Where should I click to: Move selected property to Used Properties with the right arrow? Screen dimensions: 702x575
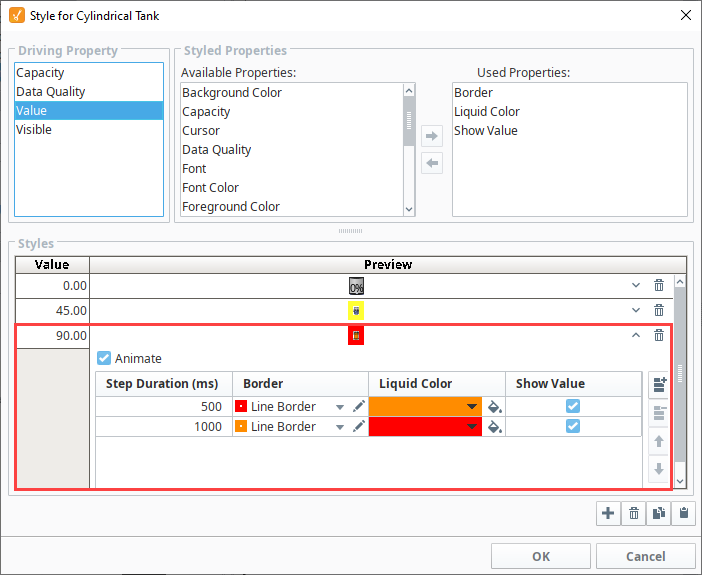(432, 136)
